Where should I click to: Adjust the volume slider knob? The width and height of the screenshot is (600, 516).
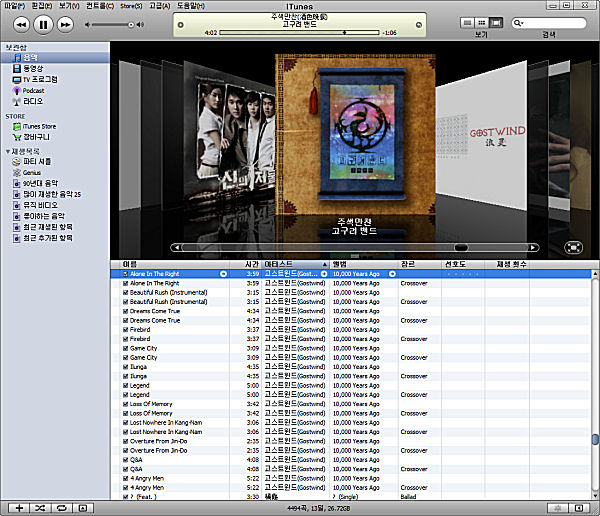coord(131,25)
